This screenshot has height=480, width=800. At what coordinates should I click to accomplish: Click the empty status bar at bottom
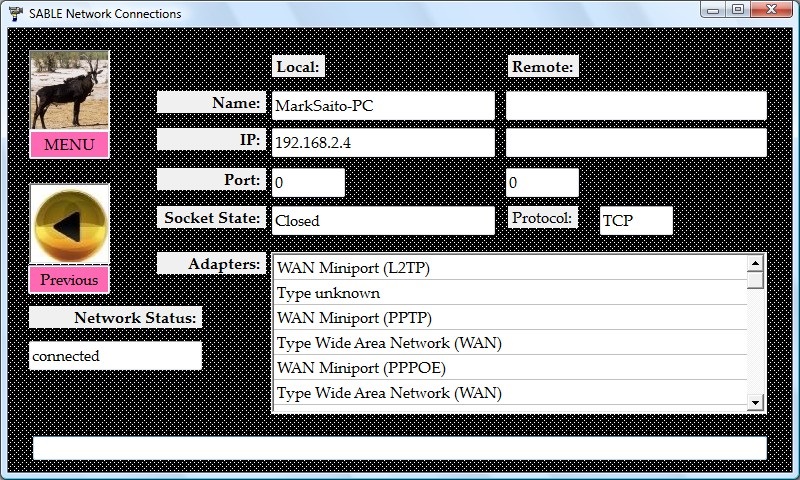click(399, 447)
